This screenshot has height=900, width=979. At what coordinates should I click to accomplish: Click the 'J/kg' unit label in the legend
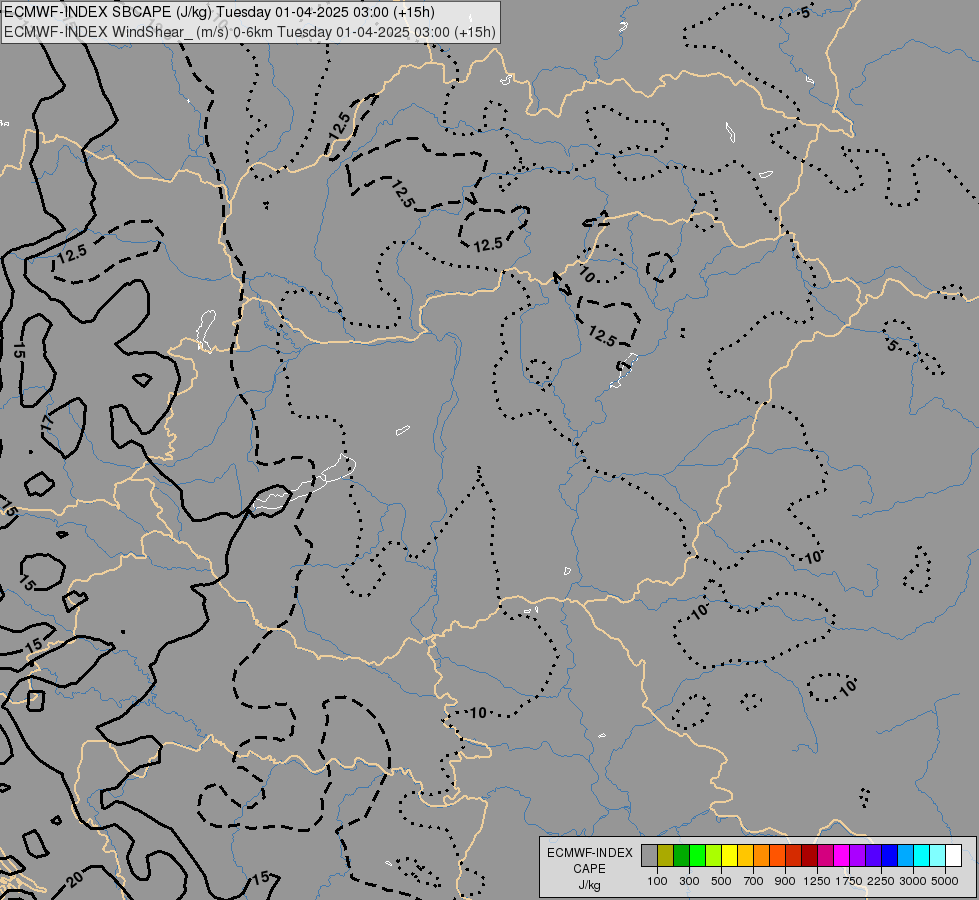coord(589,885)
